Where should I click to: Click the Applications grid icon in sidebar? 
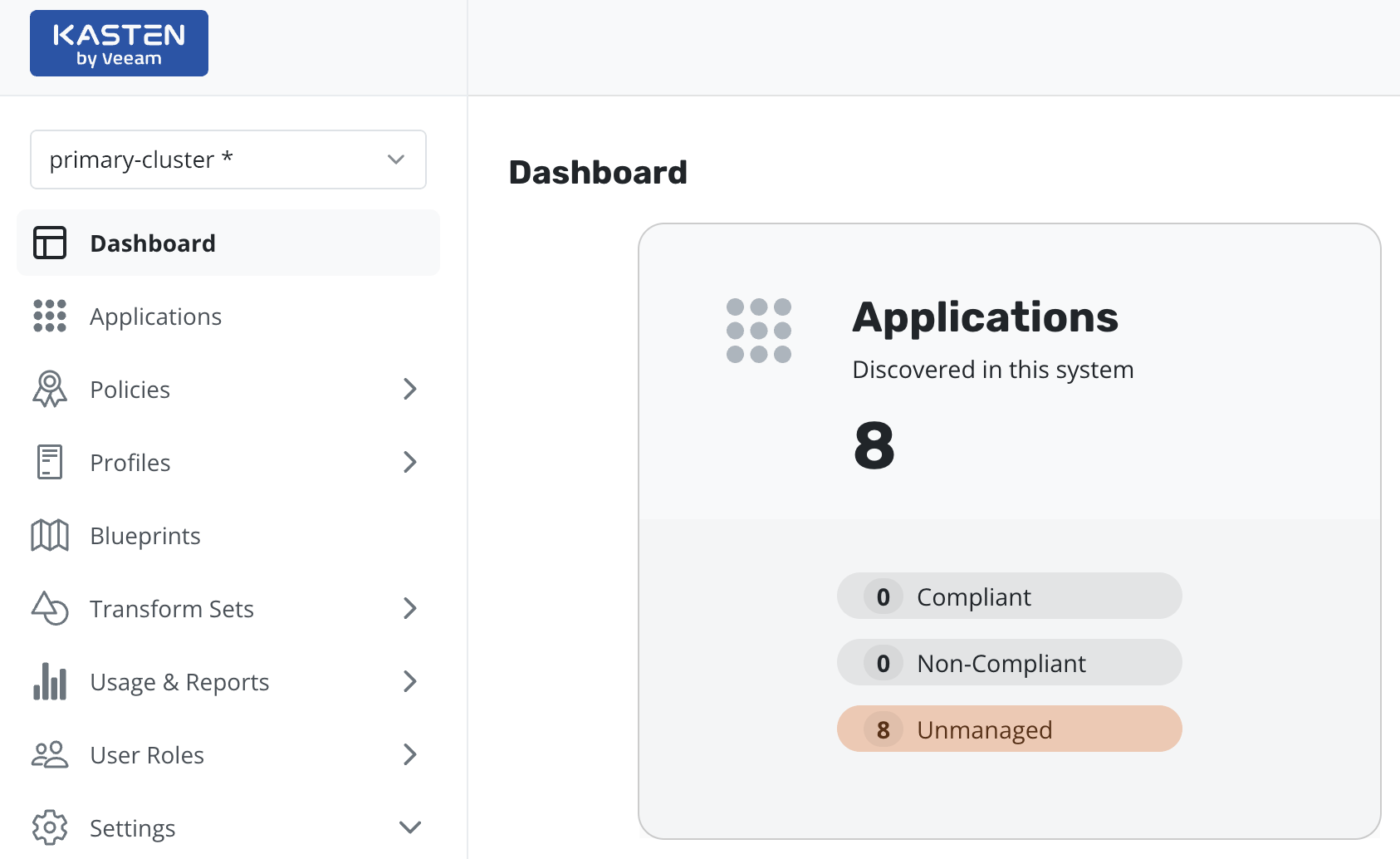[x=50, y=316]
